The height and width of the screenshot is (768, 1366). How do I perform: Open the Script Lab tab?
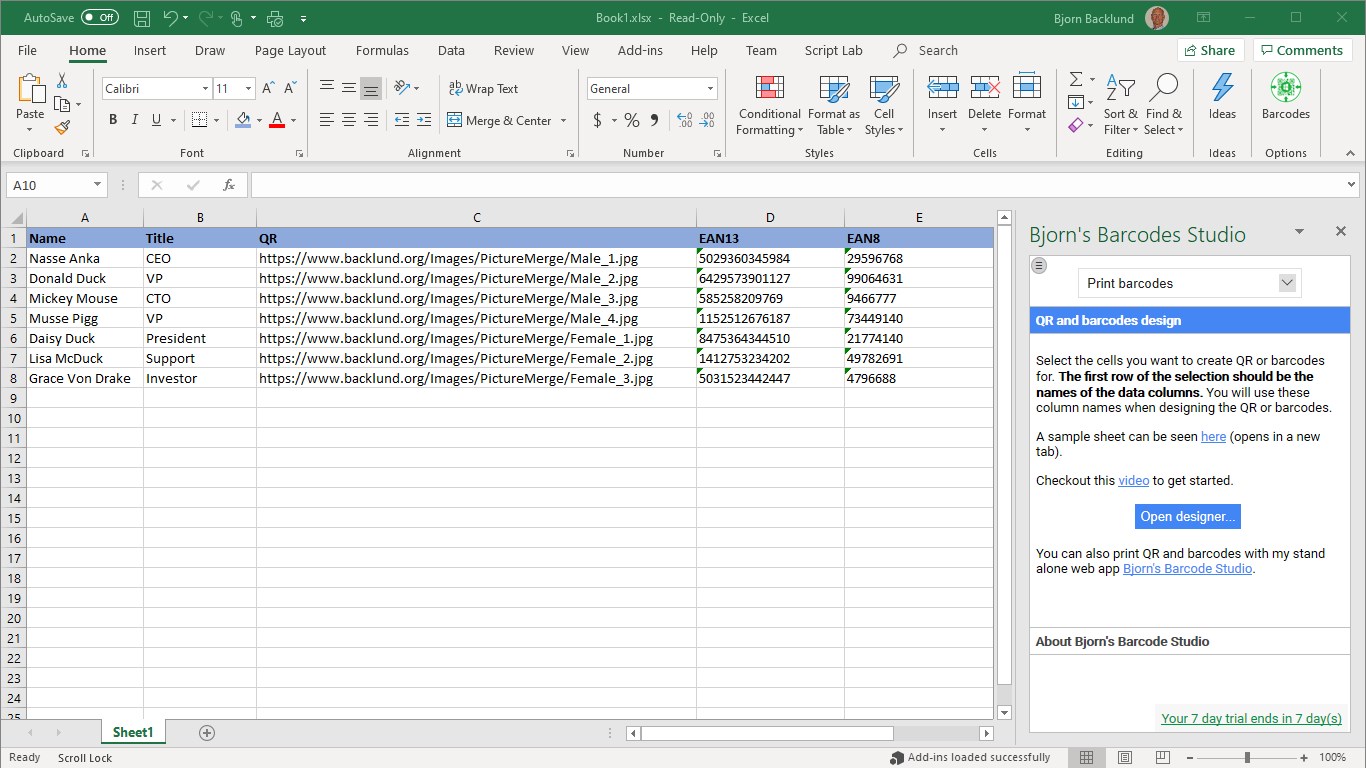[x=833, y=51]
